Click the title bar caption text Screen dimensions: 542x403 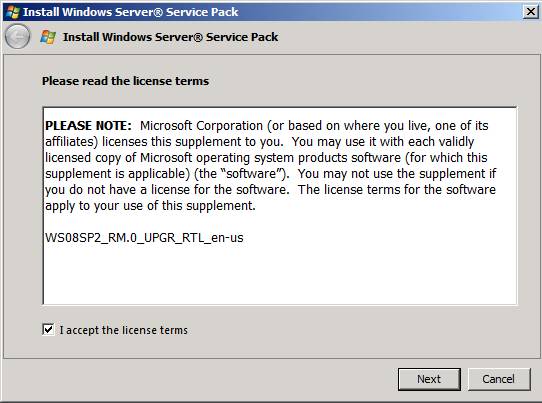pyautogui.click(x=130, y=12)
